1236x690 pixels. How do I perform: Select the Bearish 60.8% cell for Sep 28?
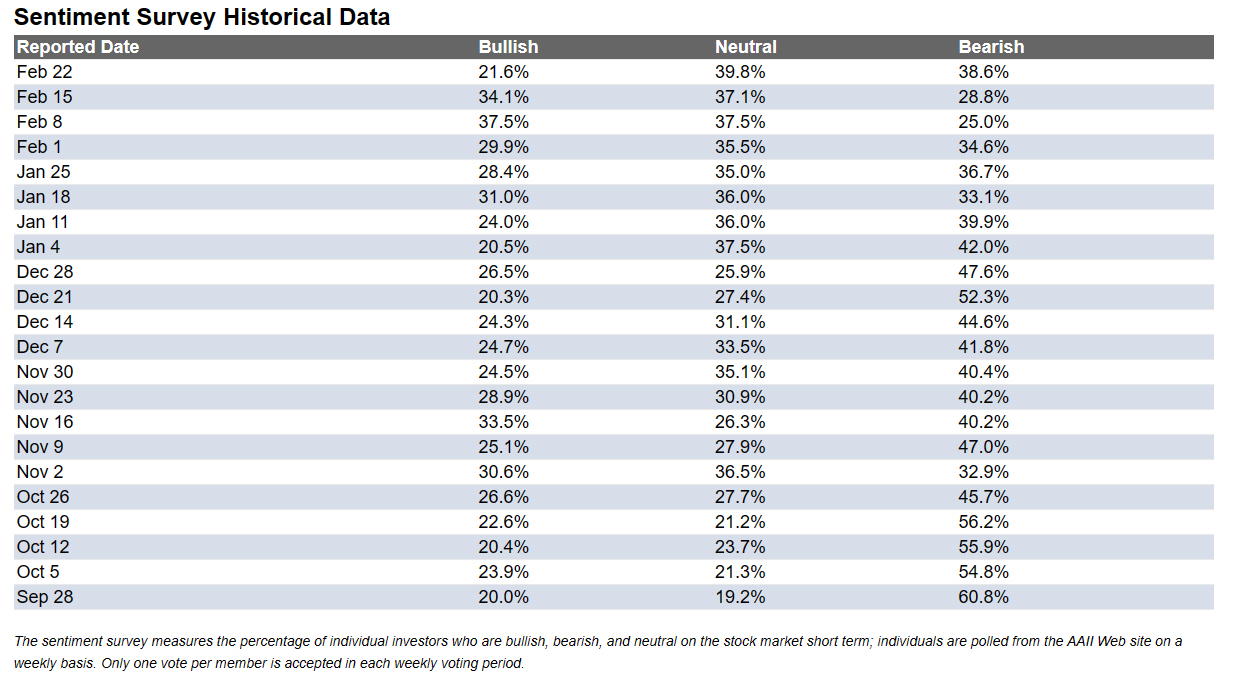point(984,597)
